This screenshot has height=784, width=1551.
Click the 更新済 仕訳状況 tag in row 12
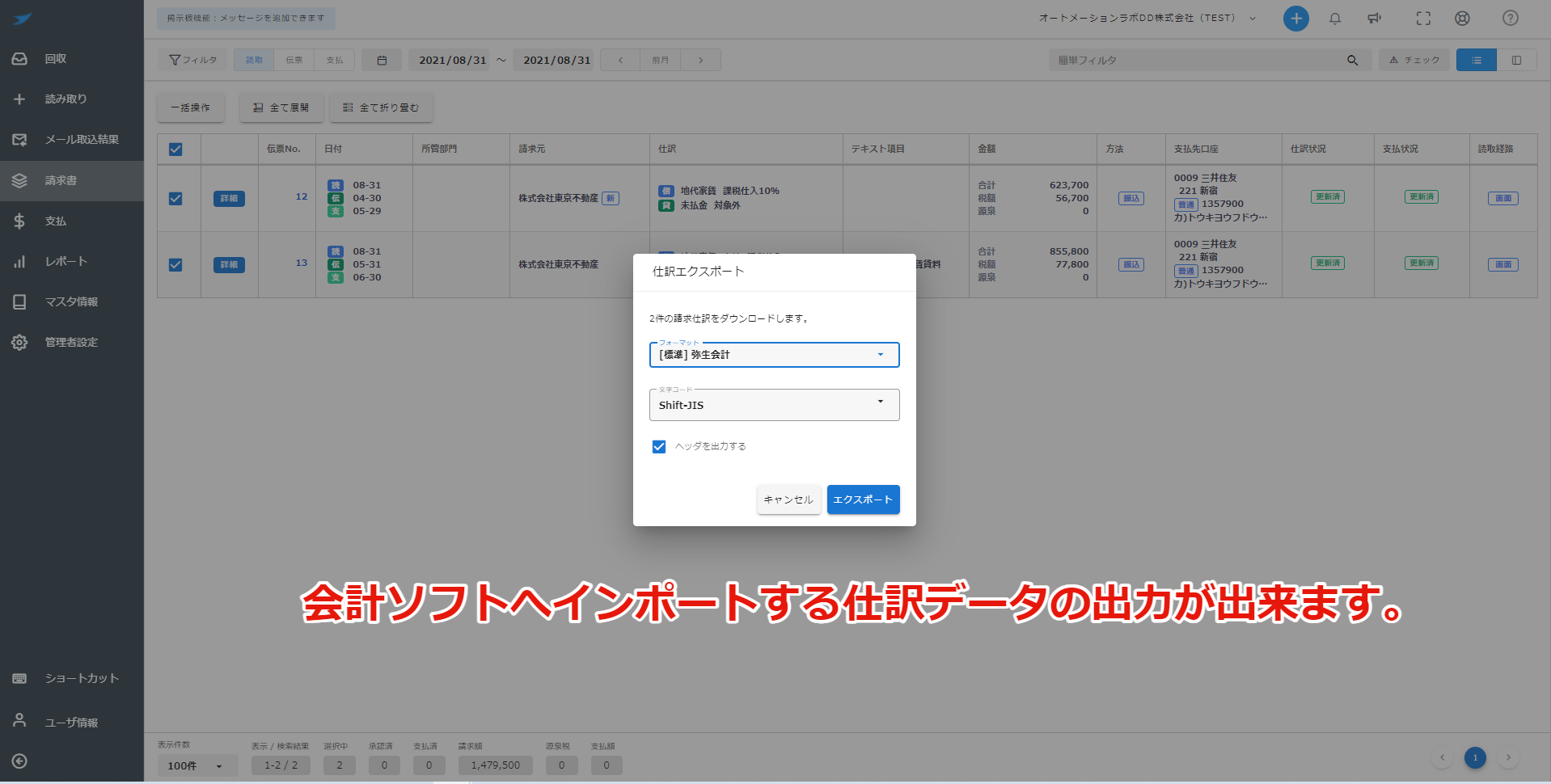click(x=1328, y=197)
